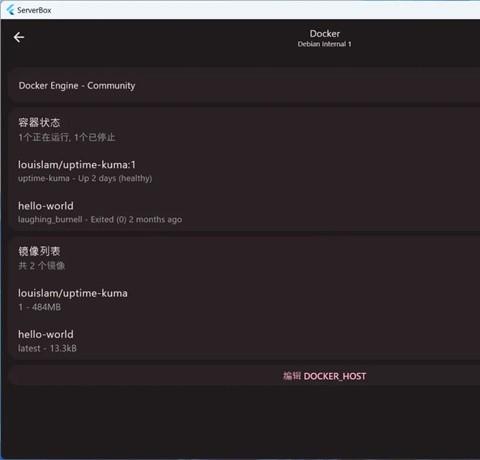This screenshot has height=460, width=480.
Task: Select the latest - 13.3kB size text
Action: (47, 348)
